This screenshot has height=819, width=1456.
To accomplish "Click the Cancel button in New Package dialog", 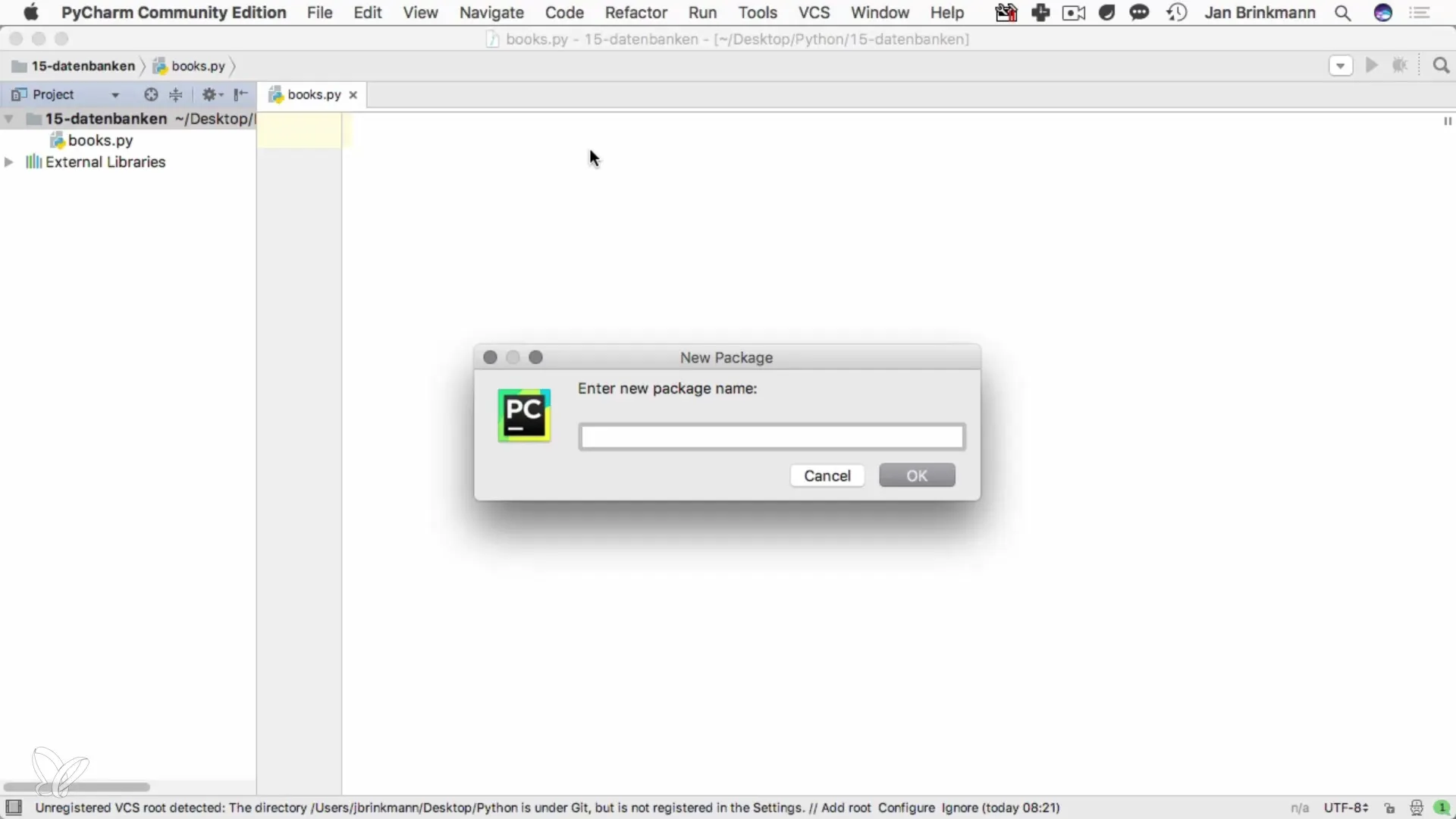I will (x=827, y=475).
